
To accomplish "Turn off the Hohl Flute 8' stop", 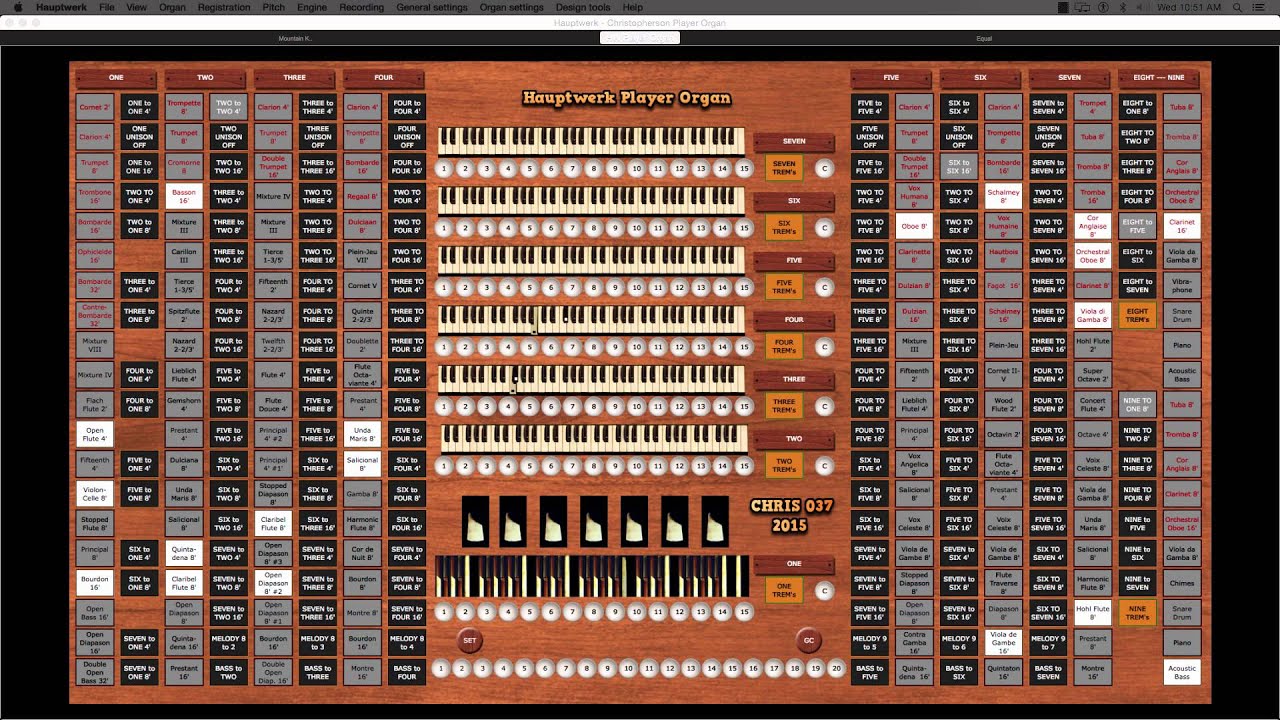I will click(1093, 612).
